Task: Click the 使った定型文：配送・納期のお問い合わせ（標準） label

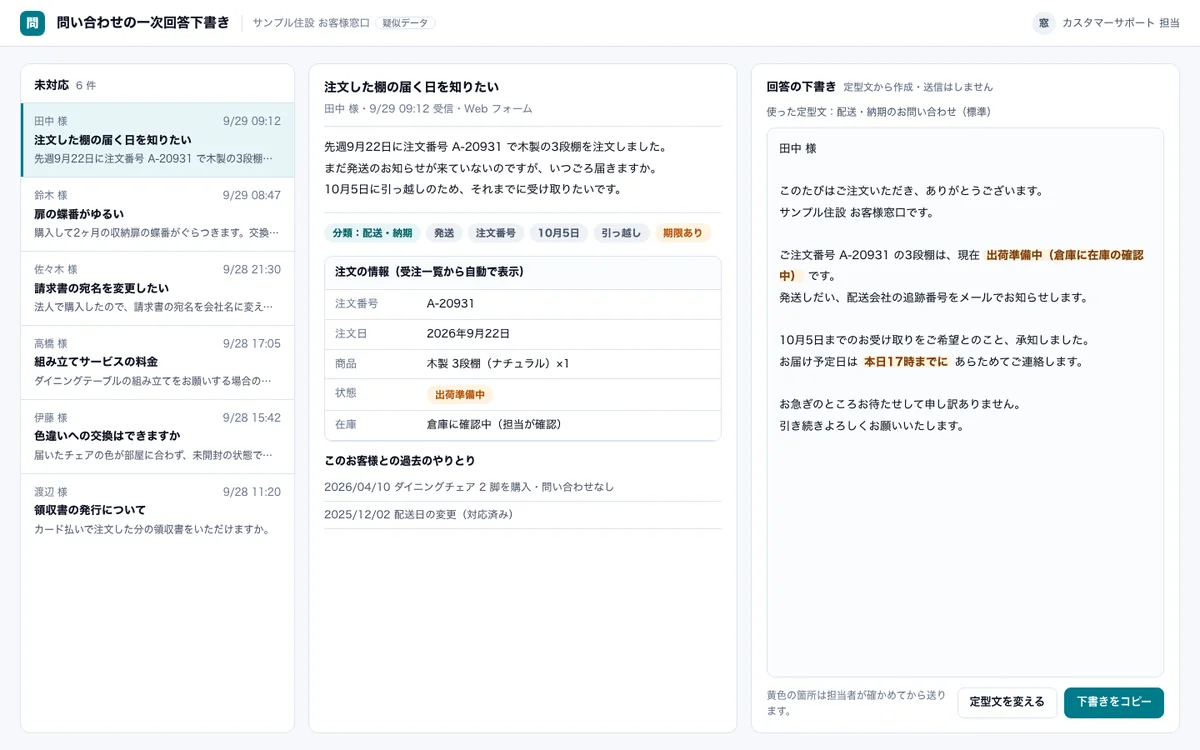Action: click(x=879, y=112)
